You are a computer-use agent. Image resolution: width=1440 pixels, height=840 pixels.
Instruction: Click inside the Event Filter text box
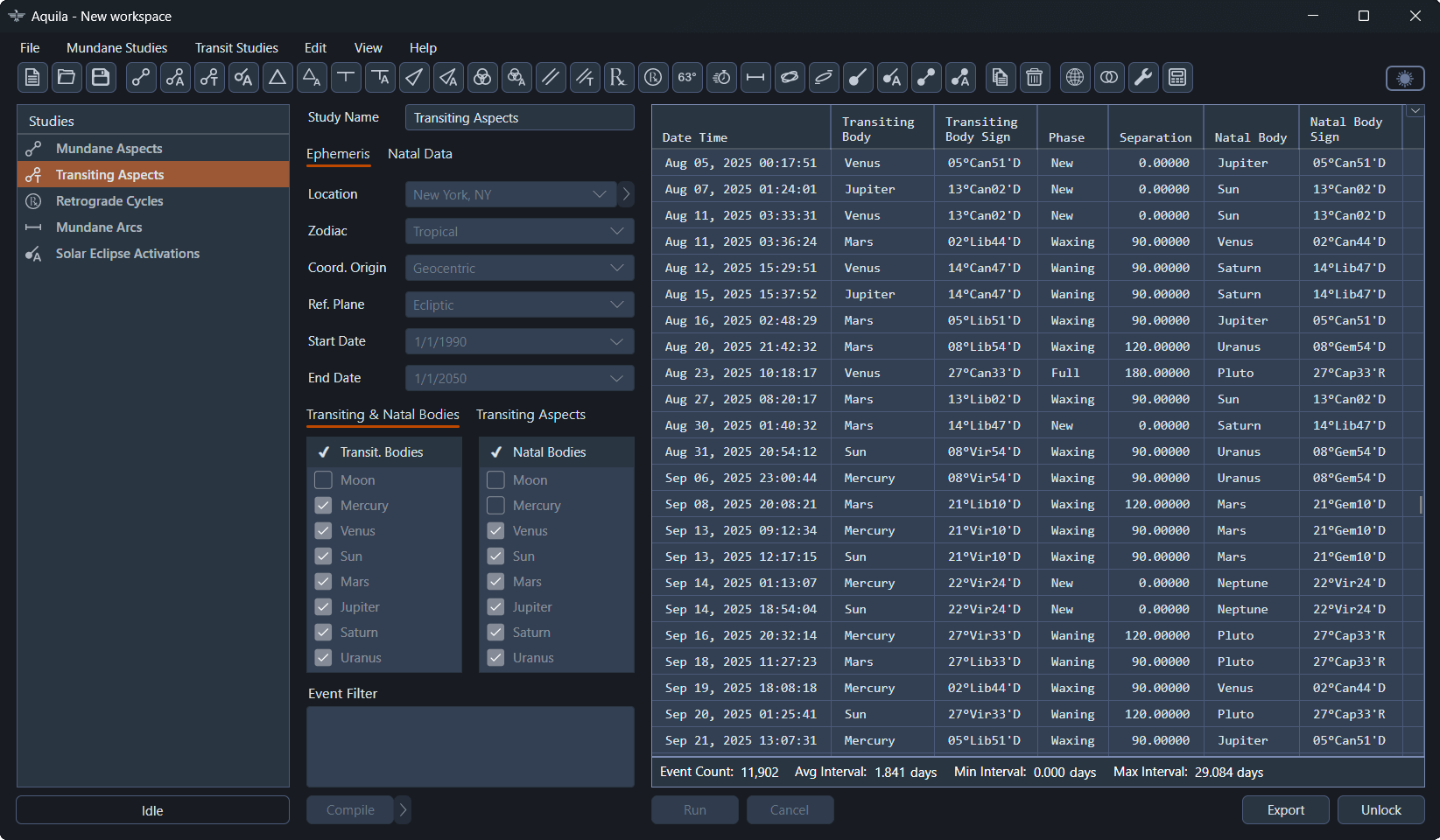pyautogui.click(x=470, y=746)
